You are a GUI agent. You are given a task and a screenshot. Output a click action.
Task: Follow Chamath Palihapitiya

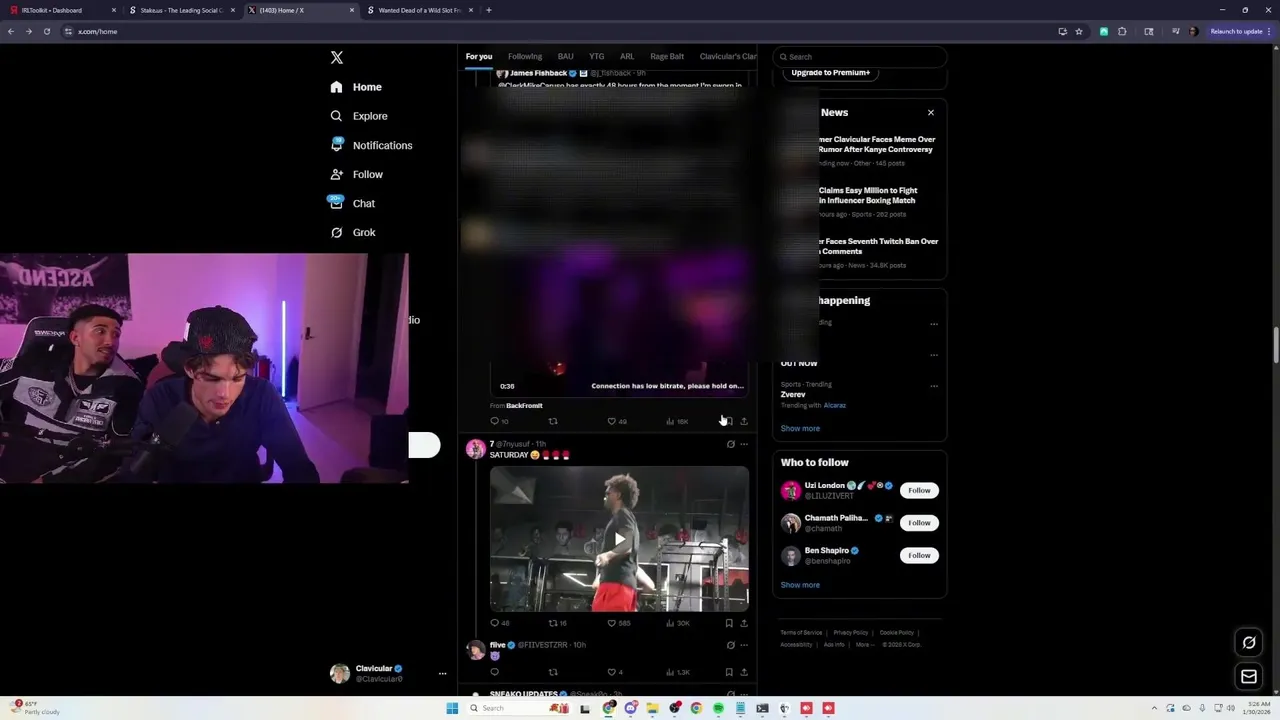[x=919, y=523]
